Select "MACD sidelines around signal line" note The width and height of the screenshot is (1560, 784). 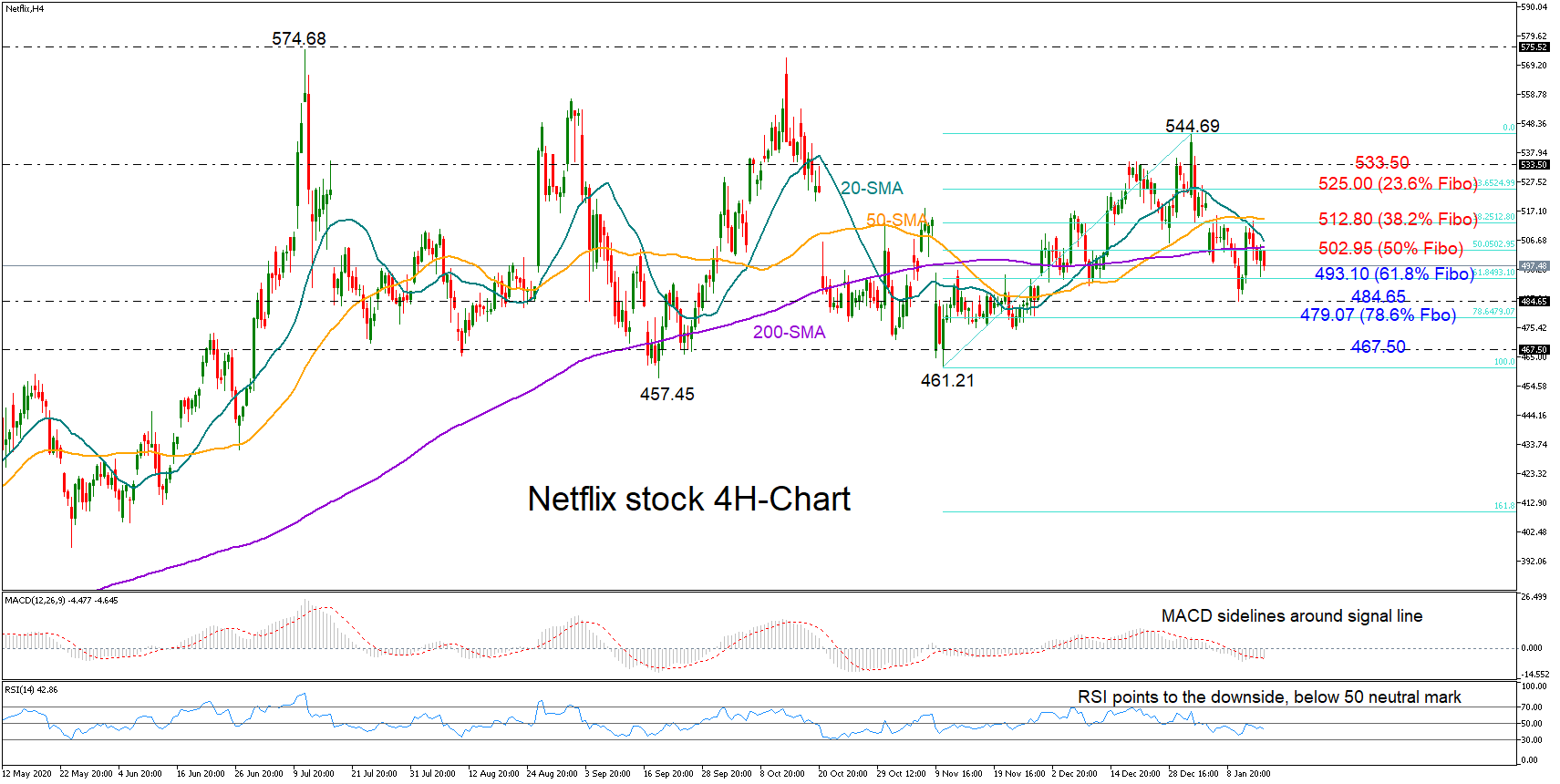(x=1291, y=616)
